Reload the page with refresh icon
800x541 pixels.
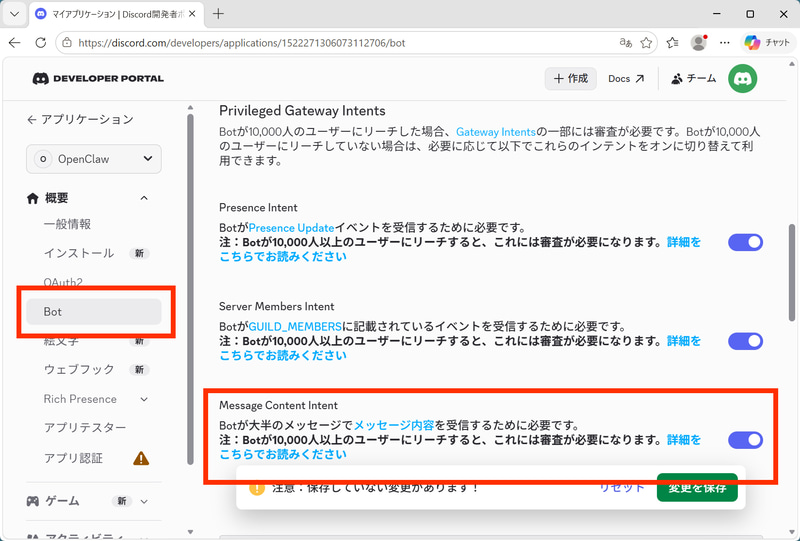point(41,43)
